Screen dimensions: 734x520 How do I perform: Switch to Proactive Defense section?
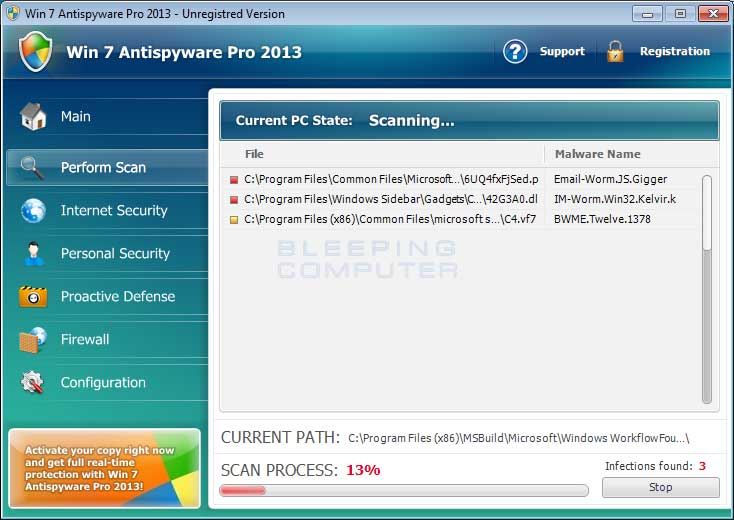pyautogui.click(x=107, y=297)
